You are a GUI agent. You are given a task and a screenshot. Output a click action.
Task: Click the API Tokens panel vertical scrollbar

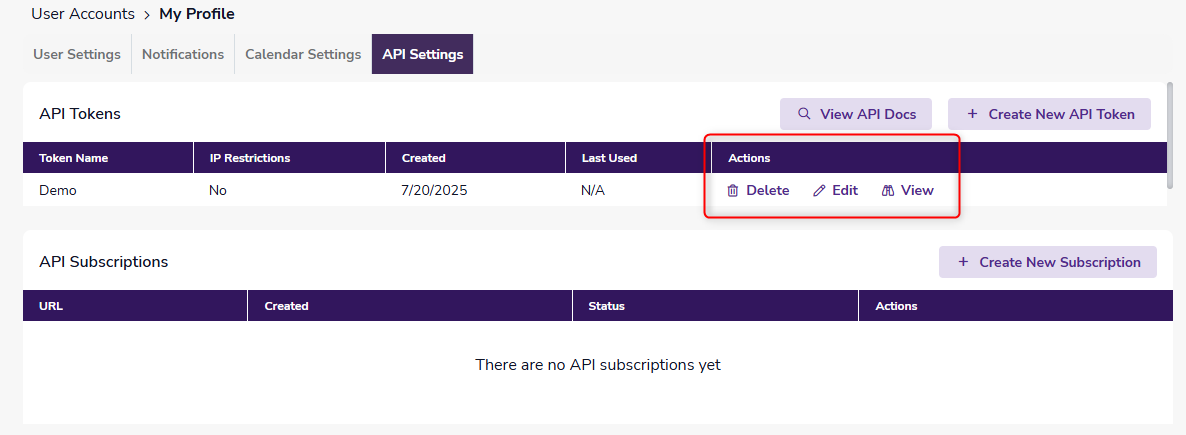pyautogui.click(x=1170, y=135)
